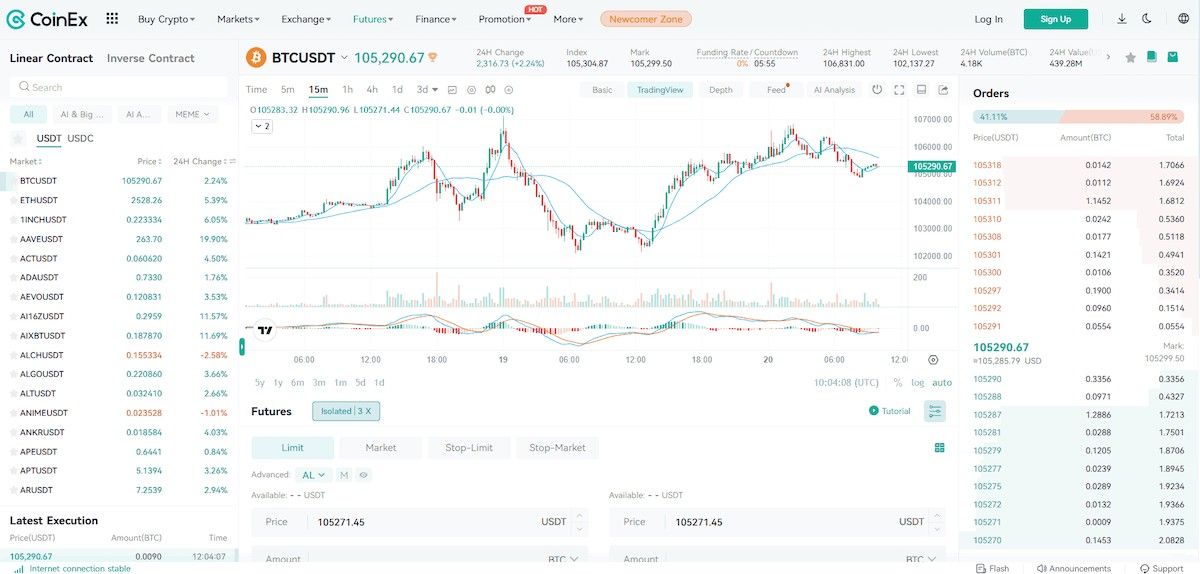
Task: Select ETHUSDT in the market list
Action: 119,200
